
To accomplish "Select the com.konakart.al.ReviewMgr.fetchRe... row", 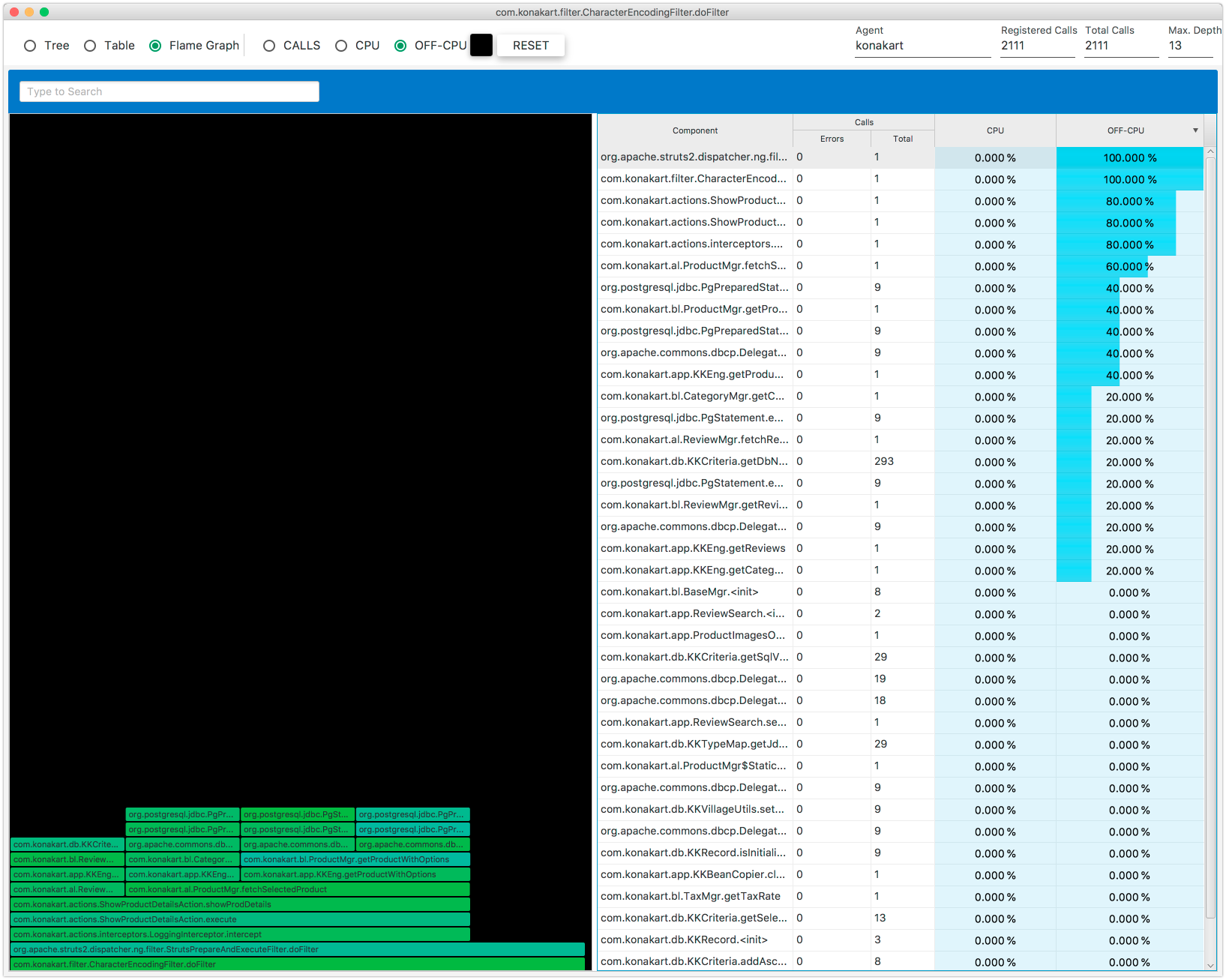I will click(901, 440).
